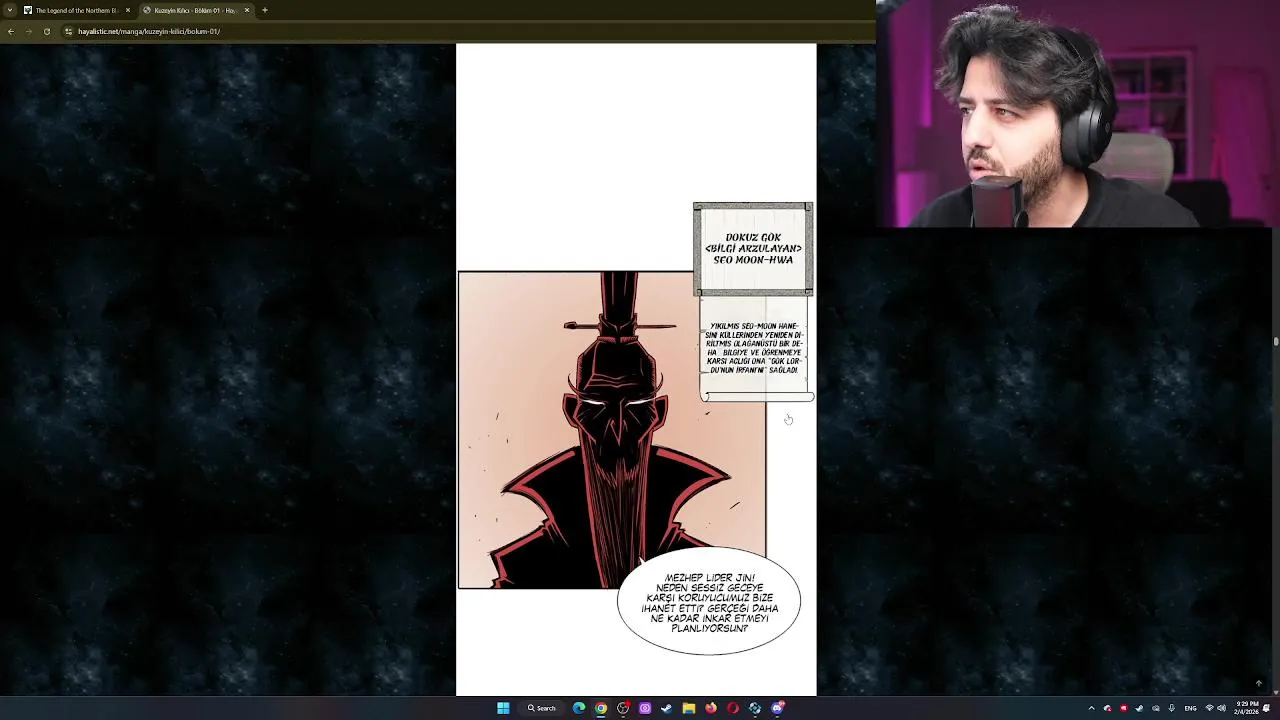Click the cloud sync tray icon
Image resolution: width=1280 pixels, height=720 pixels.
click(x=1107, y=708)
